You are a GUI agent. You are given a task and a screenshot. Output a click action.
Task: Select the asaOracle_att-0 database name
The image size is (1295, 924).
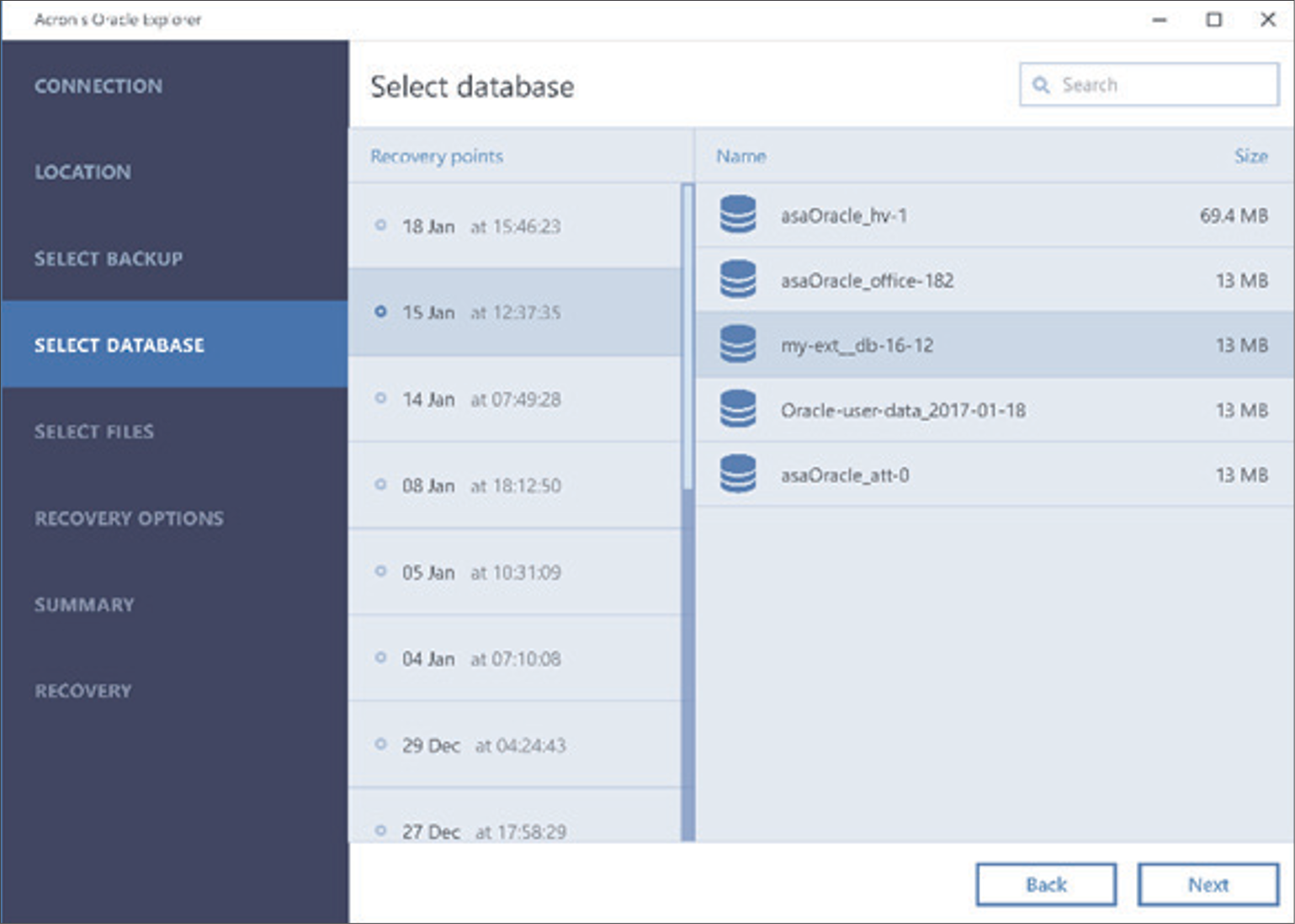(845, 475)
